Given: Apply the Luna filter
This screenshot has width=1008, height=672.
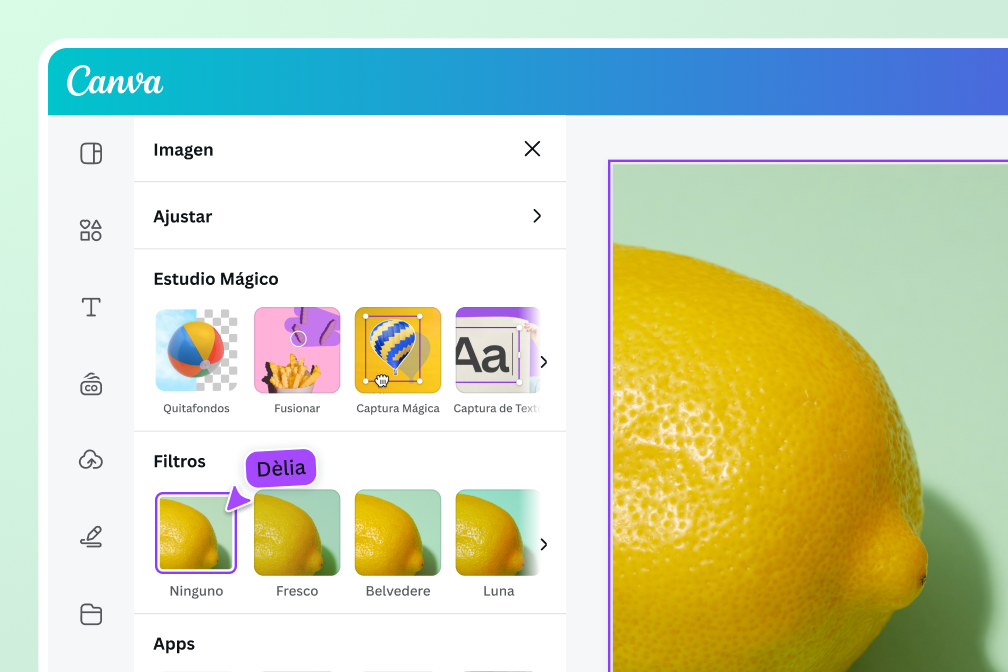Looking at the screenshot, I should (x=497, y=532).
